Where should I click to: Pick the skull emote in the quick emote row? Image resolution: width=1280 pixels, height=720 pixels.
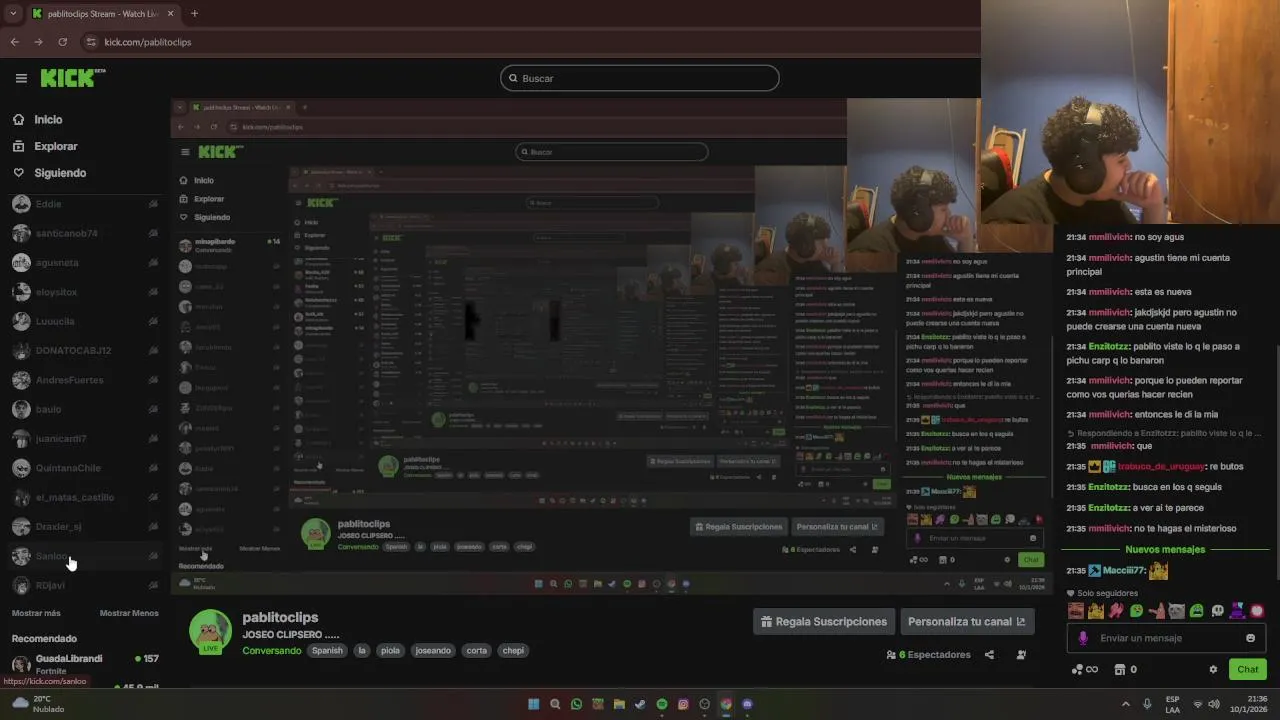click(1217, 611)
